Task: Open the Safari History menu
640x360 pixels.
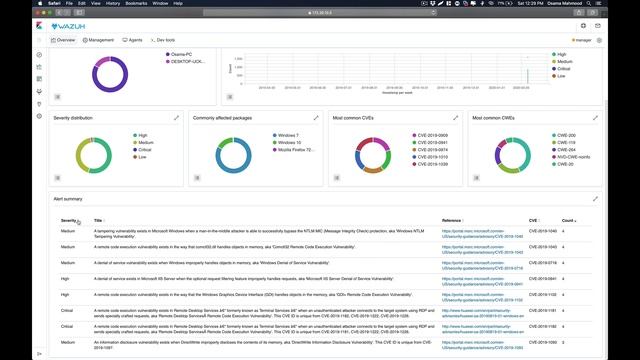Action: point(113,3)
